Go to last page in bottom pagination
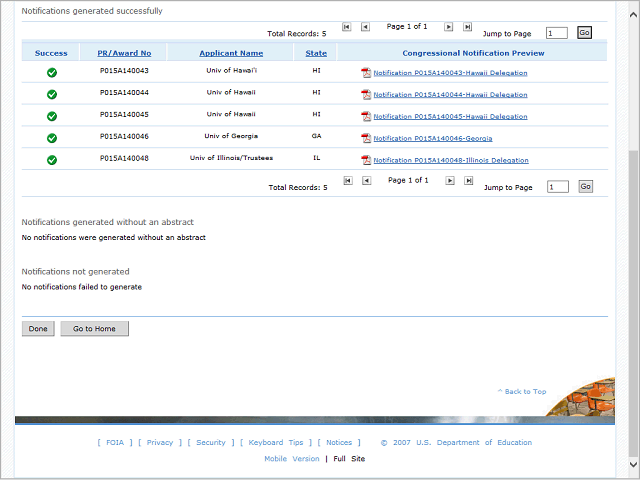Screen dimensions: 640x480 click(467, 181)
